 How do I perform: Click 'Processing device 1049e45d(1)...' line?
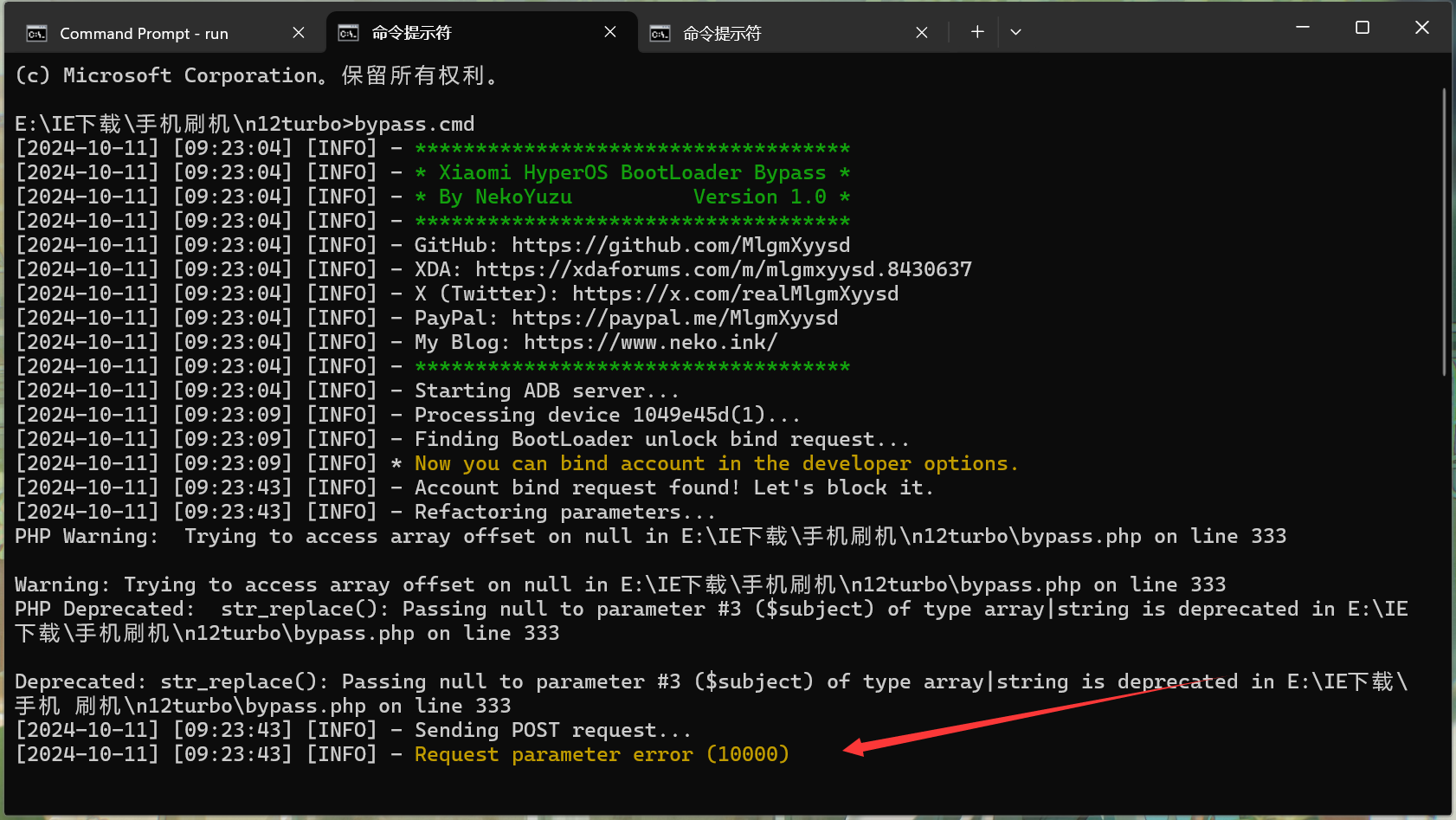[608, 415]
